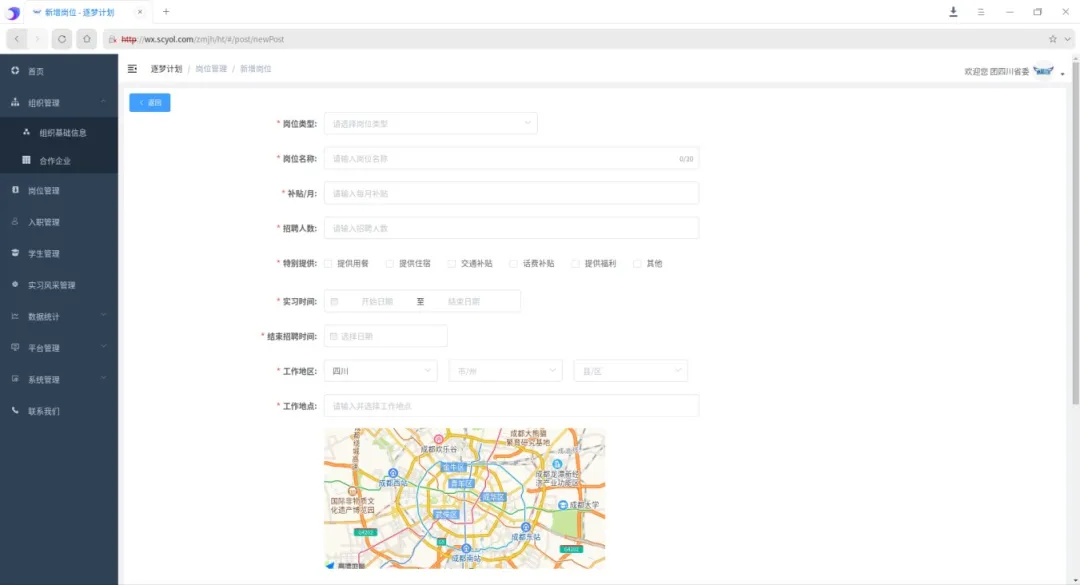Screen dimensions: 1080x585
Task: Open the 市/州 city dropdown
Action: coord(505,371)
